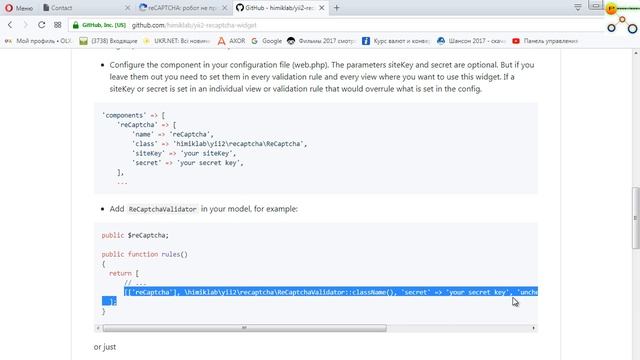Open the OLX profile bookmark
This screenshot has height=360, width=640.
coord(38,41)
